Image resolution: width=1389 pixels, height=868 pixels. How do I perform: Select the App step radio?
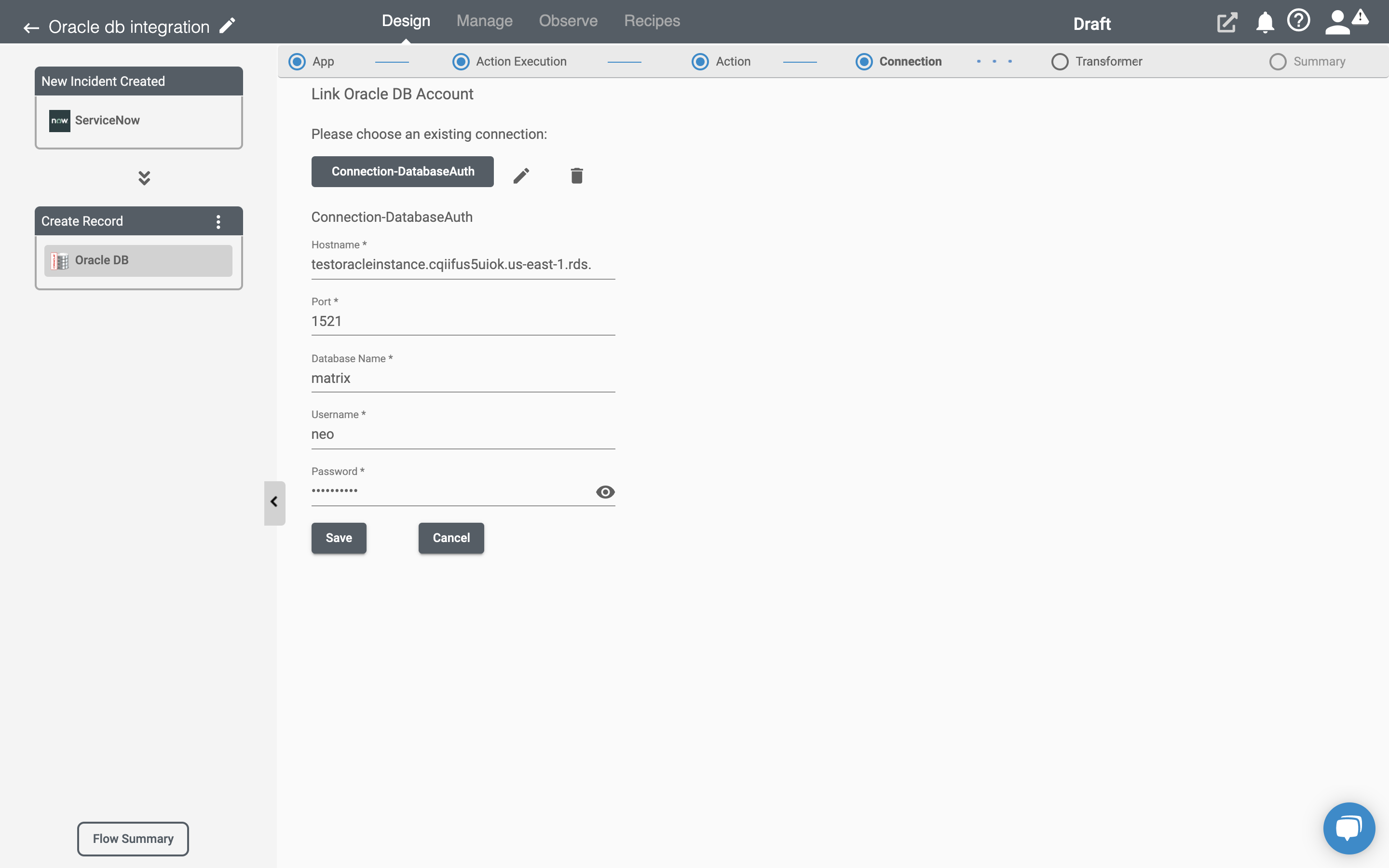coord(297,61)
